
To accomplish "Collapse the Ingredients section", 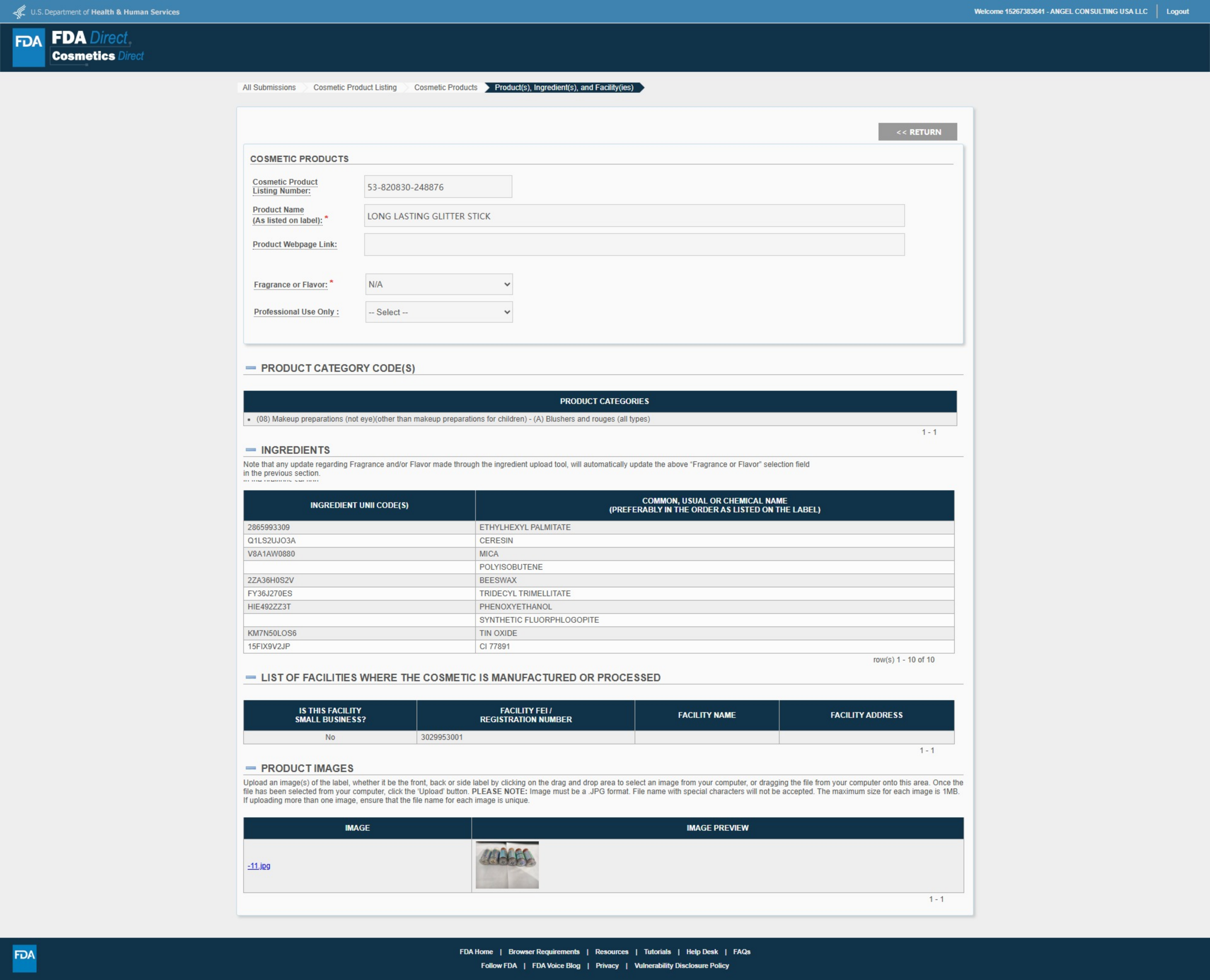I will click(x=251, y=450).
